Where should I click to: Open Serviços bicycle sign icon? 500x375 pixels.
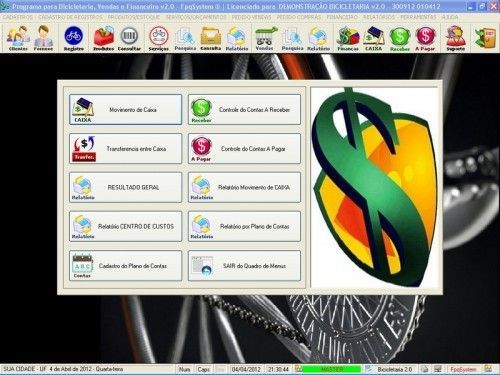[159, 38]
